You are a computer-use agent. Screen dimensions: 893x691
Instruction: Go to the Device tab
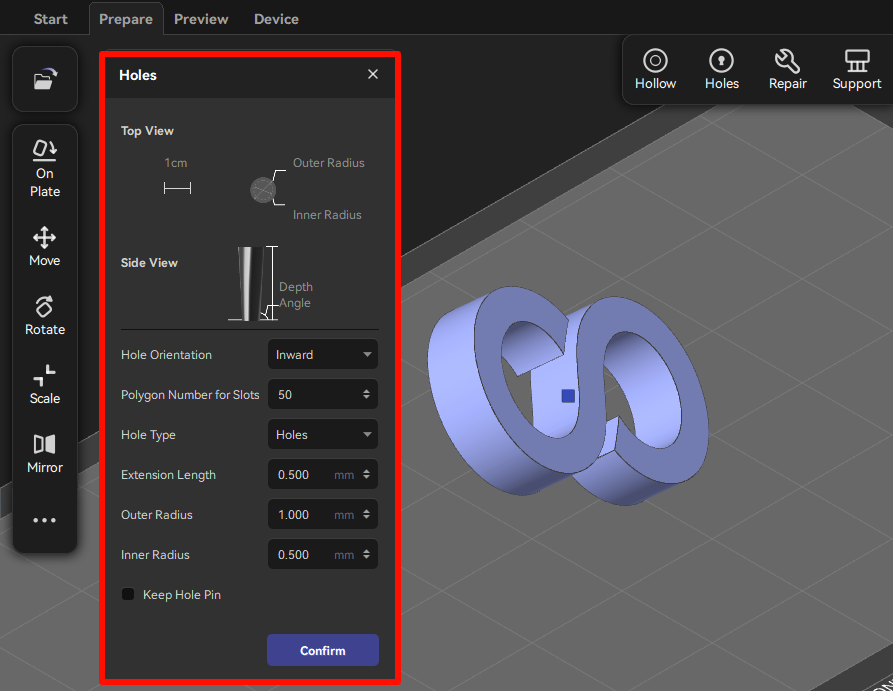(x=276, y=19)
